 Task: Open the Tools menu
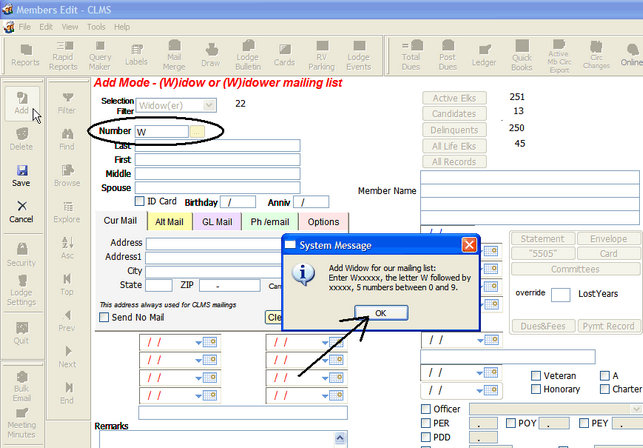point(96,26)
